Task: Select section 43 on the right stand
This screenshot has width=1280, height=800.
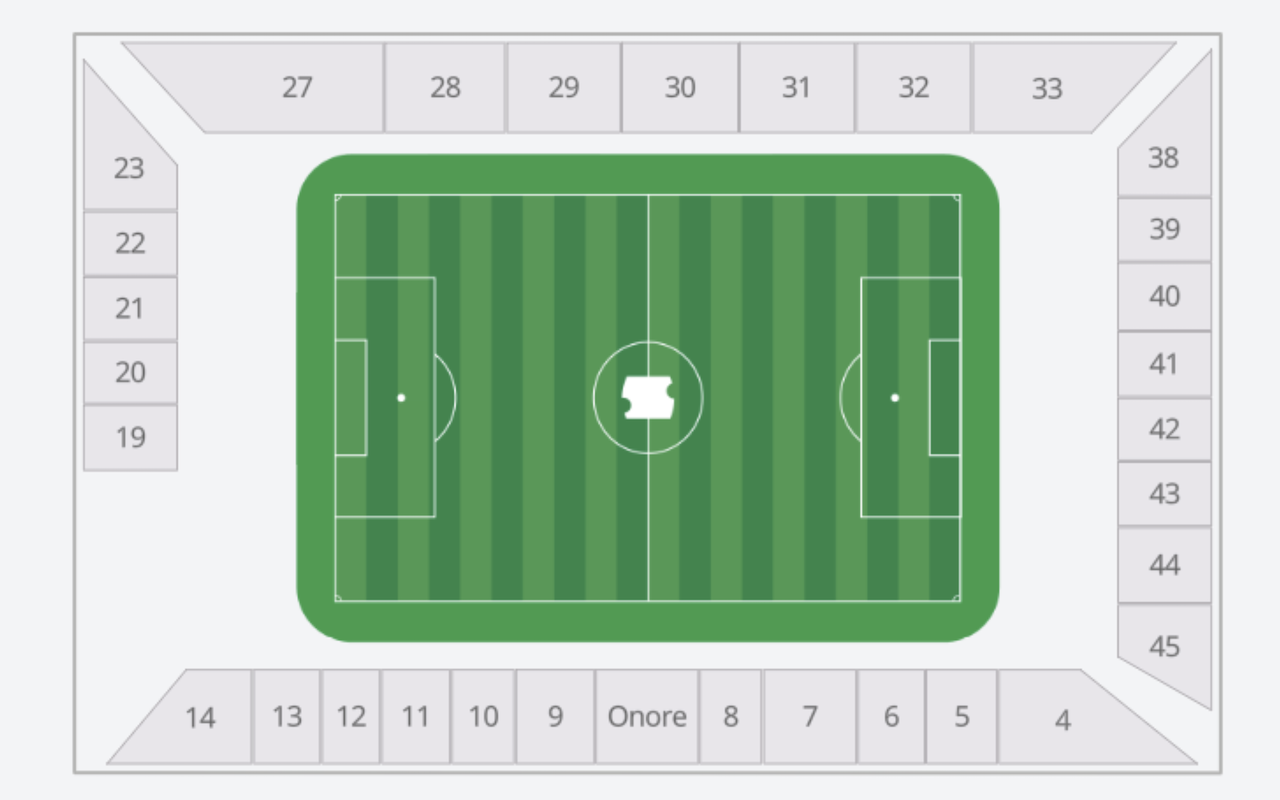Action: click(x=1164, y=494)
